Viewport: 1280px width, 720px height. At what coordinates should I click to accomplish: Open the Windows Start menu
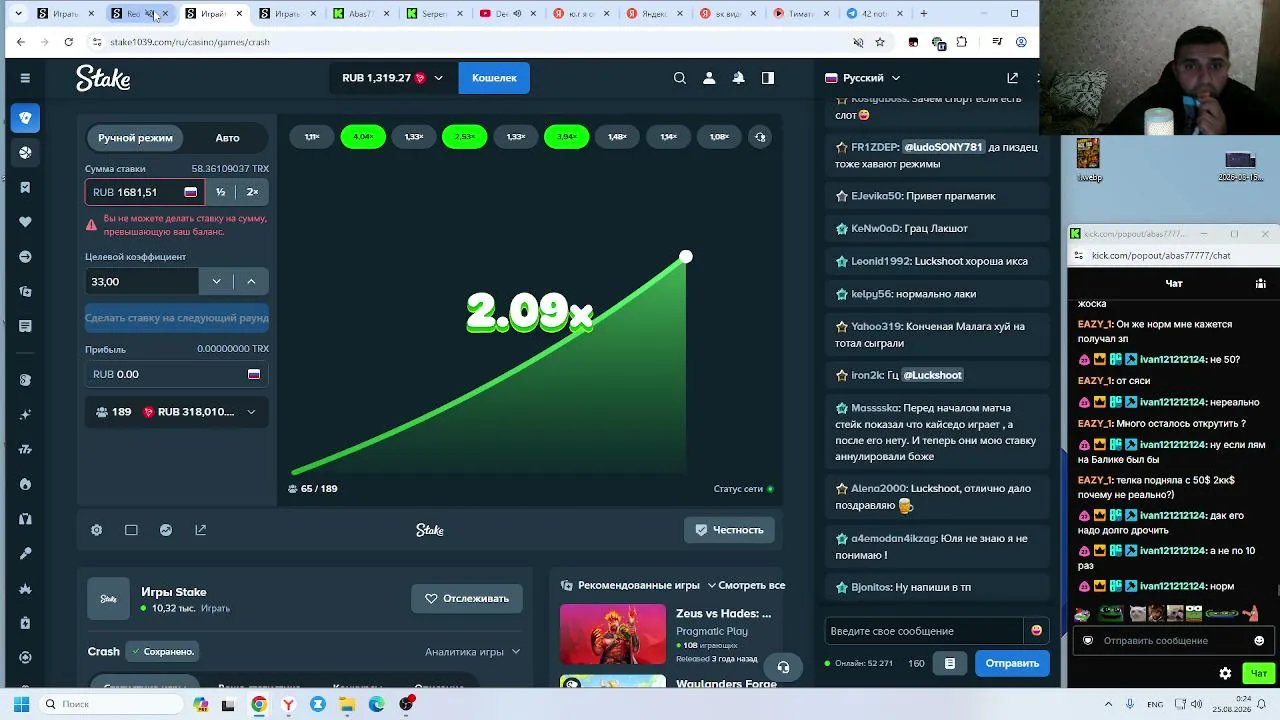[21, 704]
